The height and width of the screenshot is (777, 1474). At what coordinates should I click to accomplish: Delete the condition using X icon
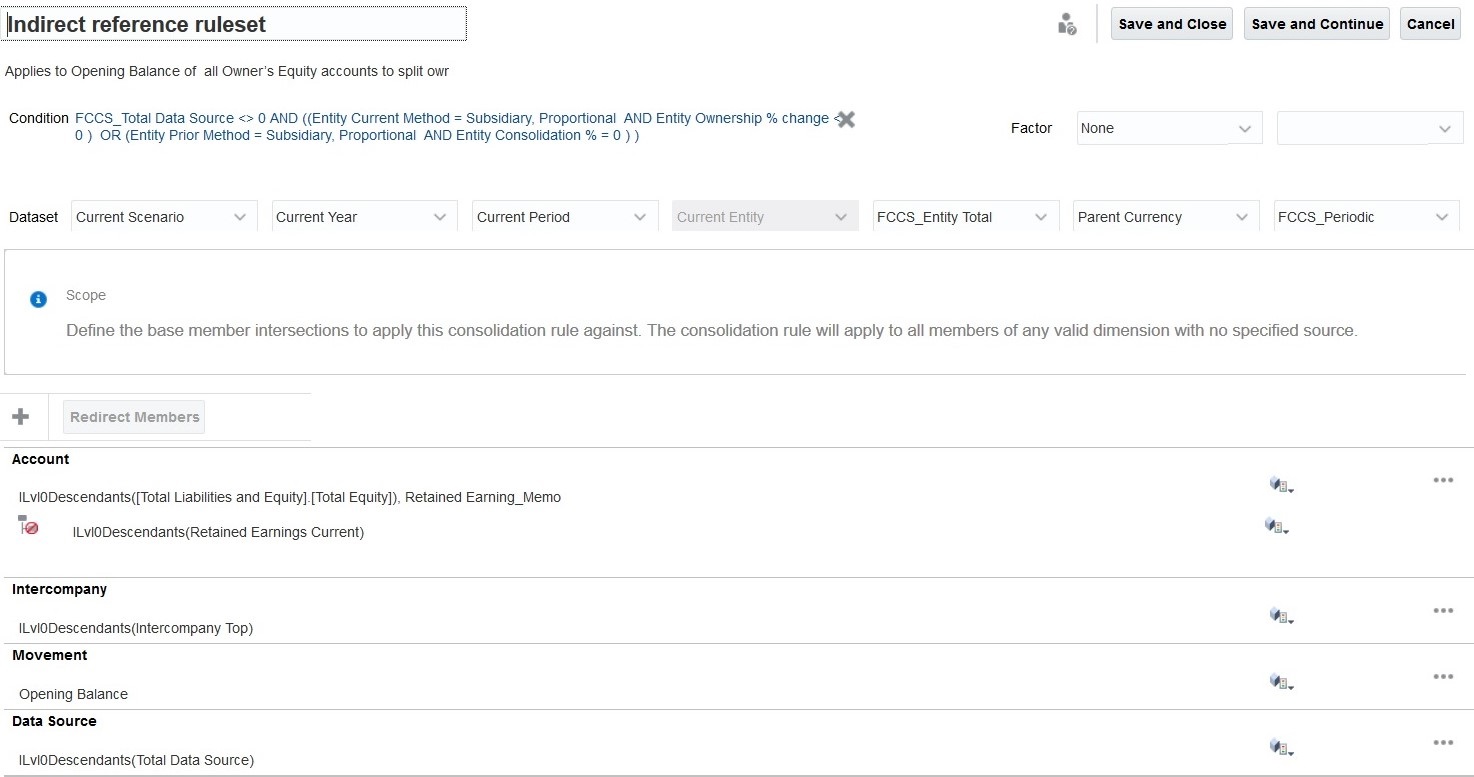pos(846,120)
